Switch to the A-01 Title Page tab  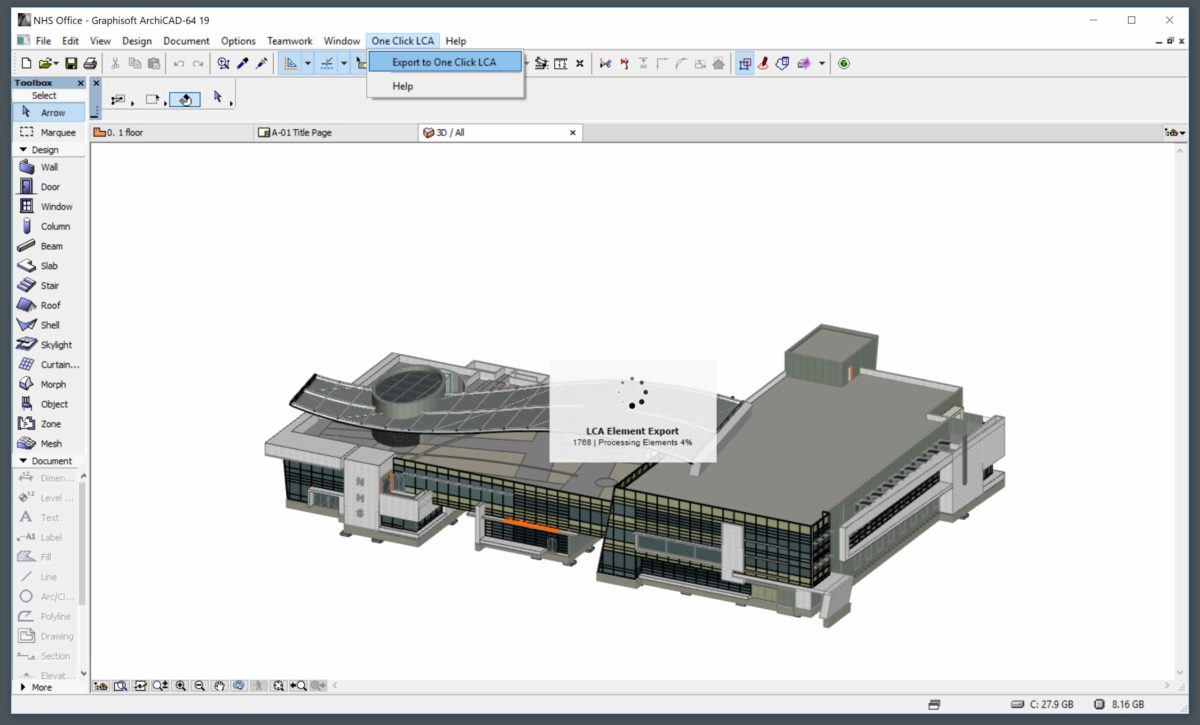336,132
